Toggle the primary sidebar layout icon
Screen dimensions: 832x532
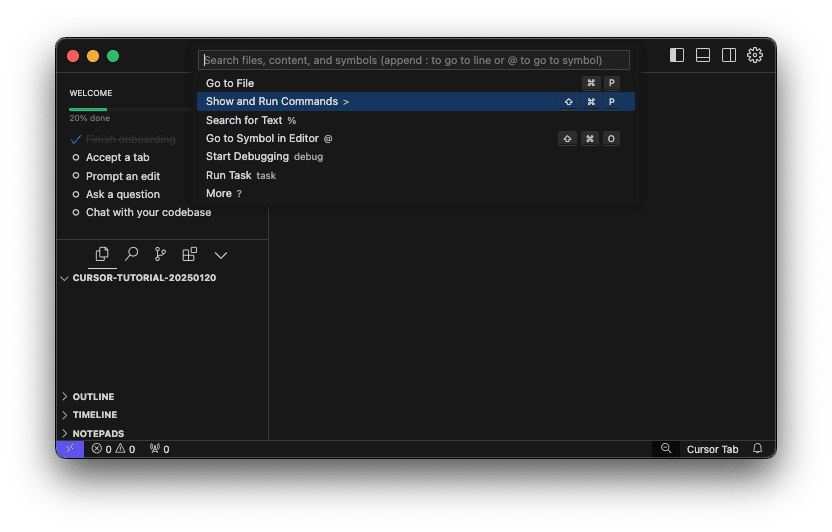pos(677,55)
